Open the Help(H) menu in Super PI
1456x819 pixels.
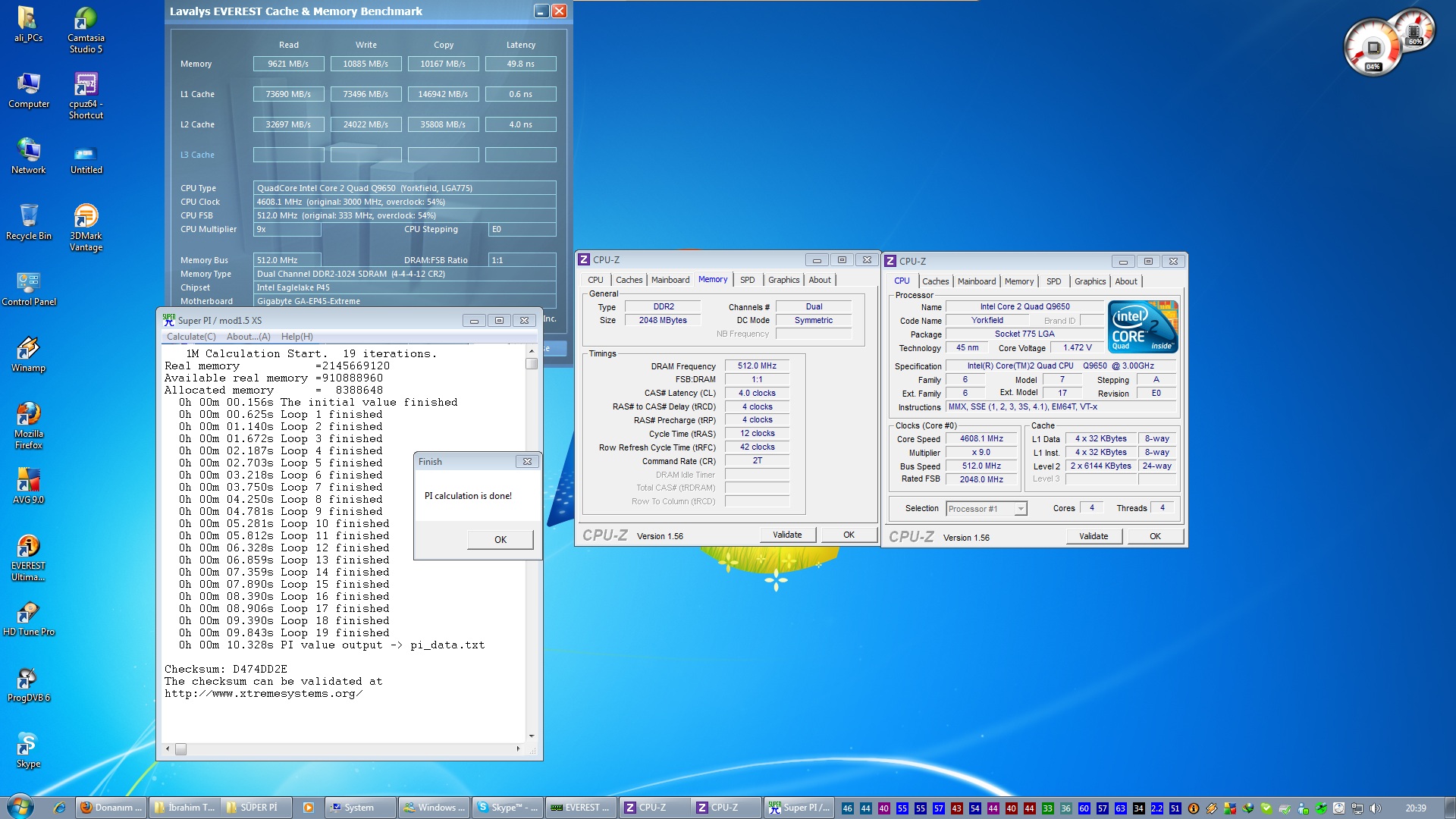(x=297, y=337)
